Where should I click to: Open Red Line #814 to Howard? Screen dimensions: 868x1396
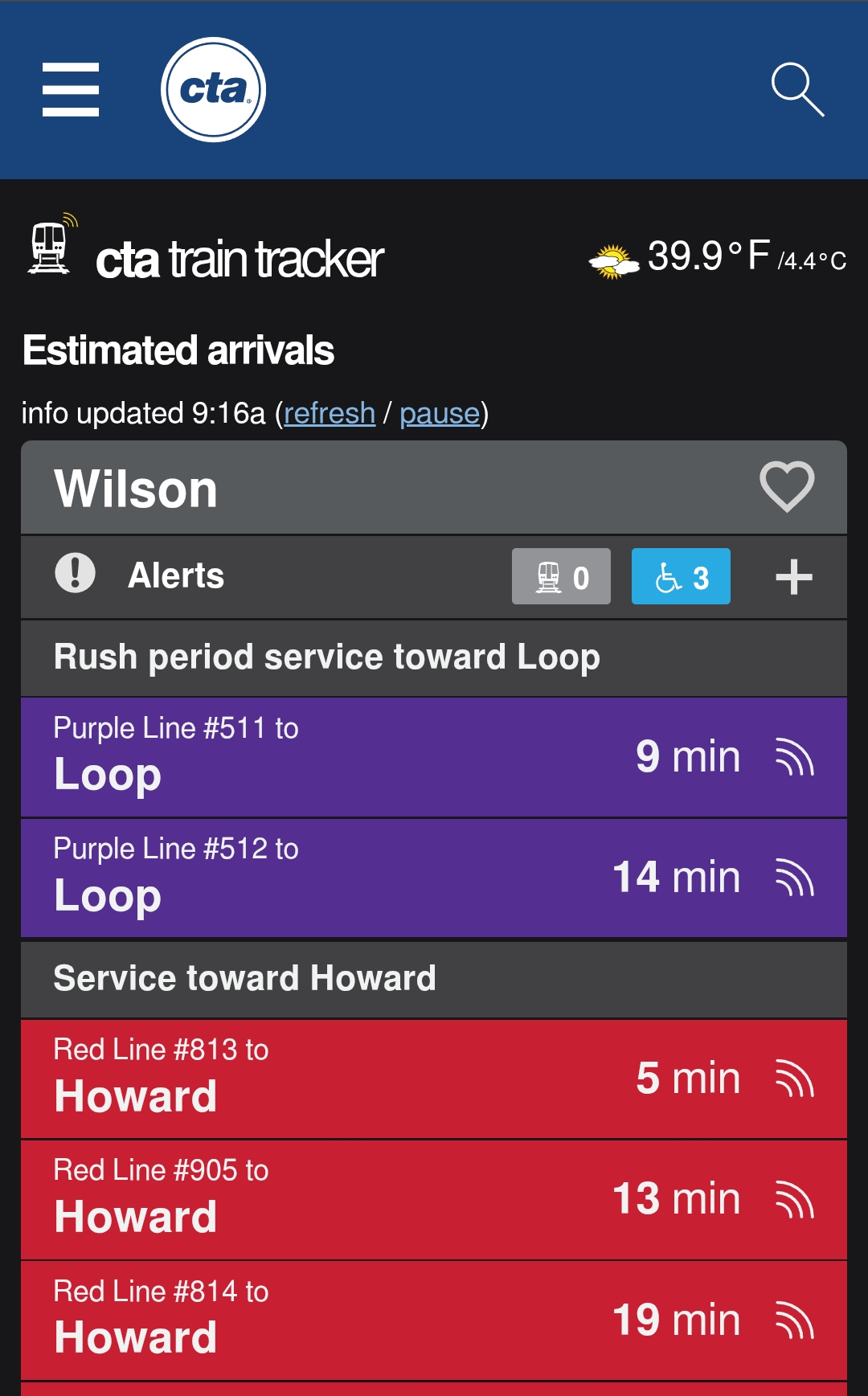(x=321, y=1320)
